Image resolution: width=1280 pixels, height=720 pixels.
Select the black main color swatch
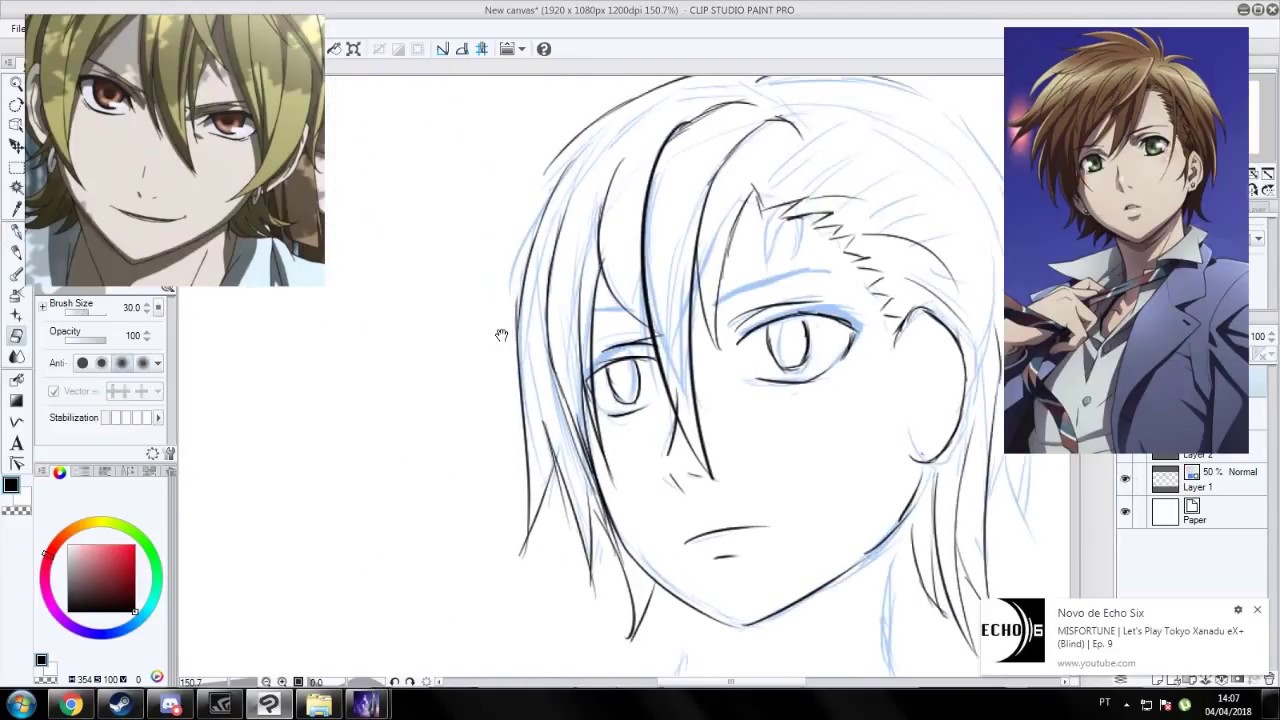pos(11,485)
